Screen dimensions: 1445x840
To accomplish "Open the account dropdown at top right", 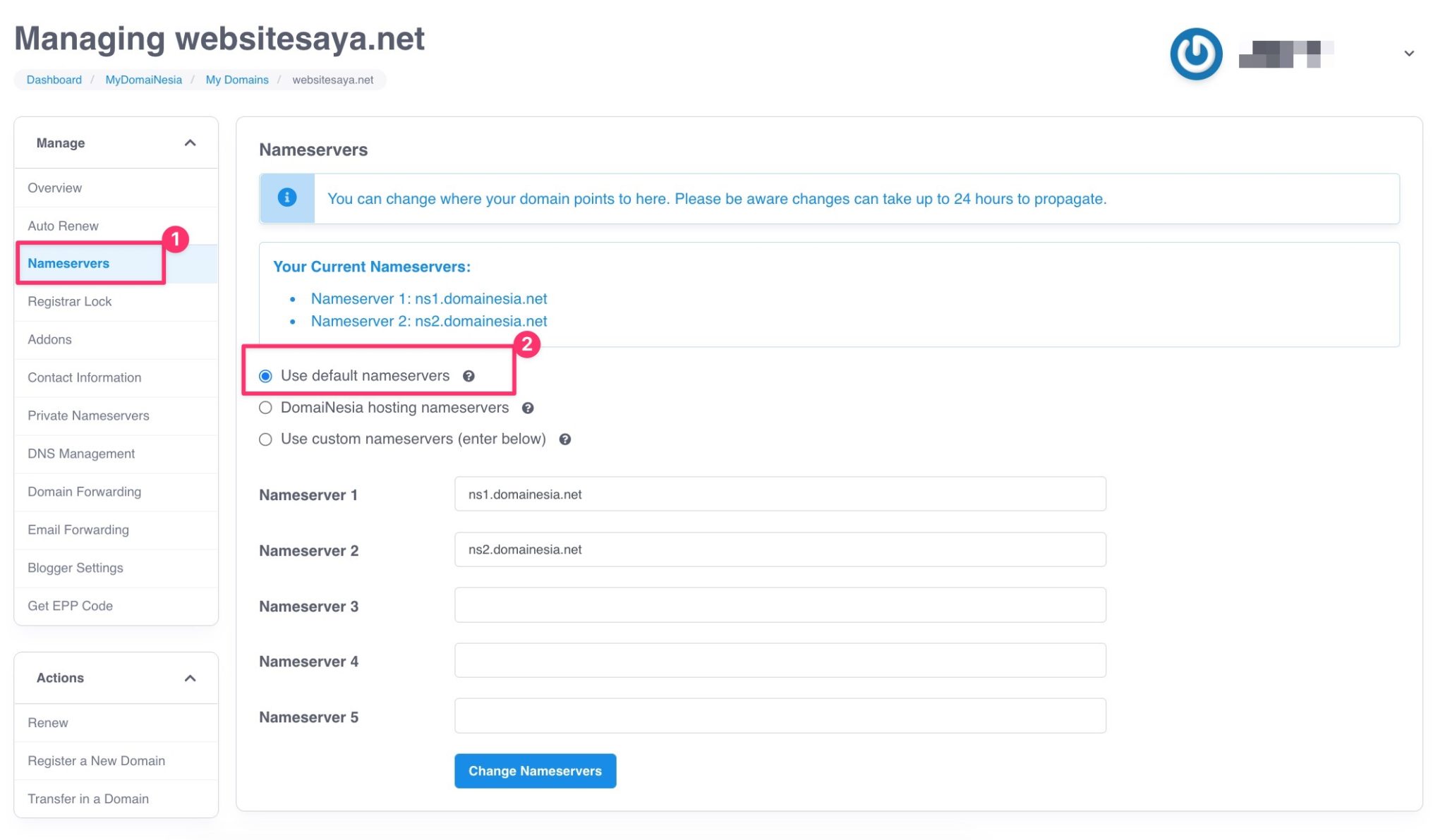I will pyautogui.click(x=1408, y=53).
